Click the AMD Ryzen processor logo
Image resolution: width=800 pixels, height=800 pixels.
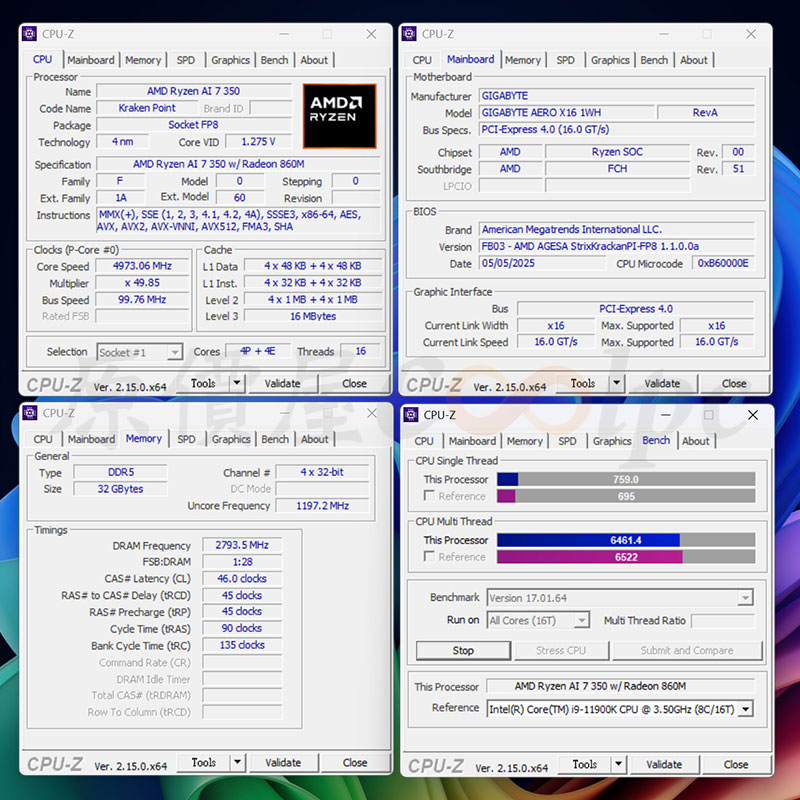click(x=339, y=116)
